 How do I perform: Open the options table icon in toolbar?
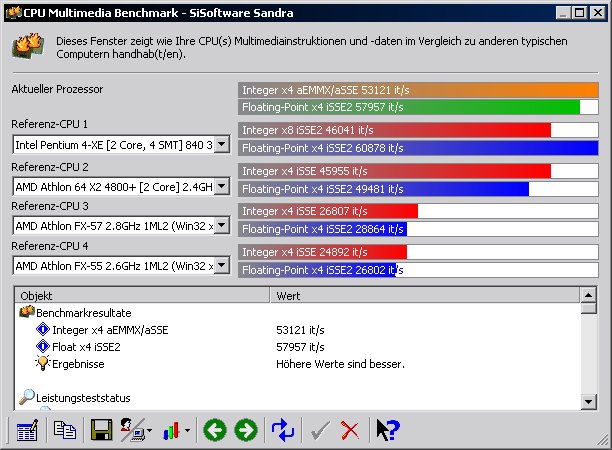pyautogui.click(x=27, y=430)
